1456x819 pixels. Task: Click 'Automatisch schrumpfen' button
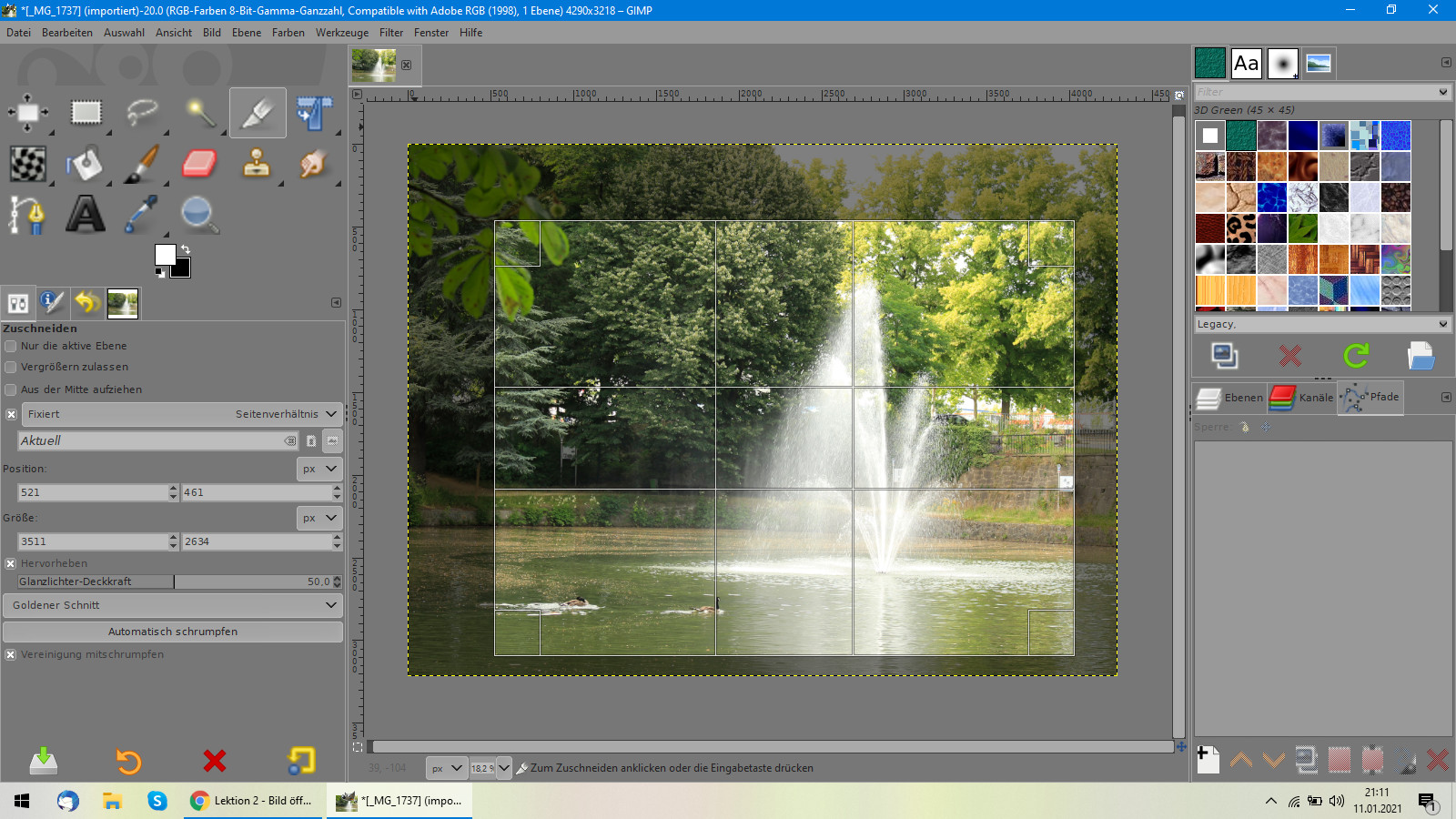point(173,632)
